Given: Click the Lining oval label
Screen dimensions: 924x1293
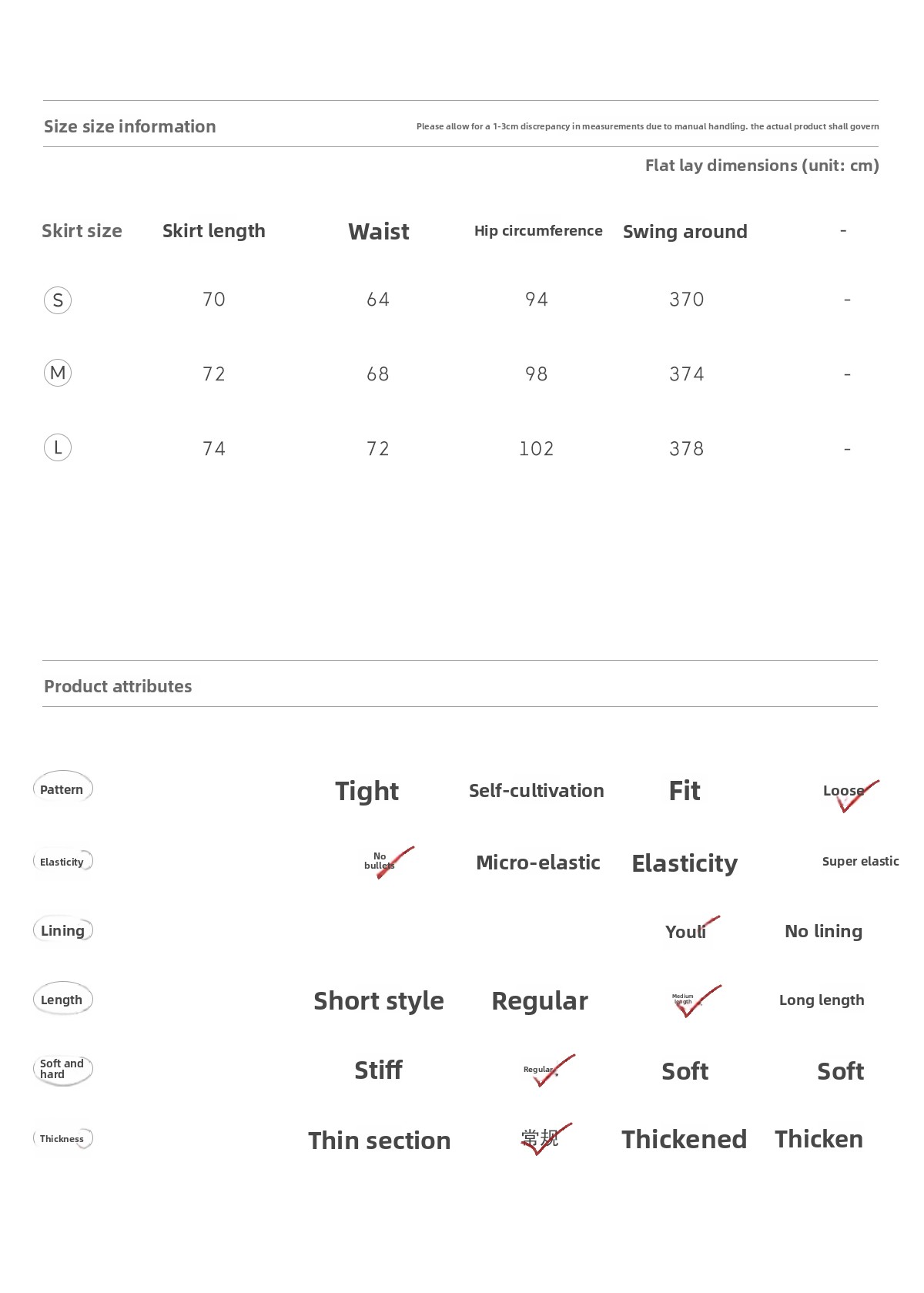Looking at the screenshot, I should (62, 930).
